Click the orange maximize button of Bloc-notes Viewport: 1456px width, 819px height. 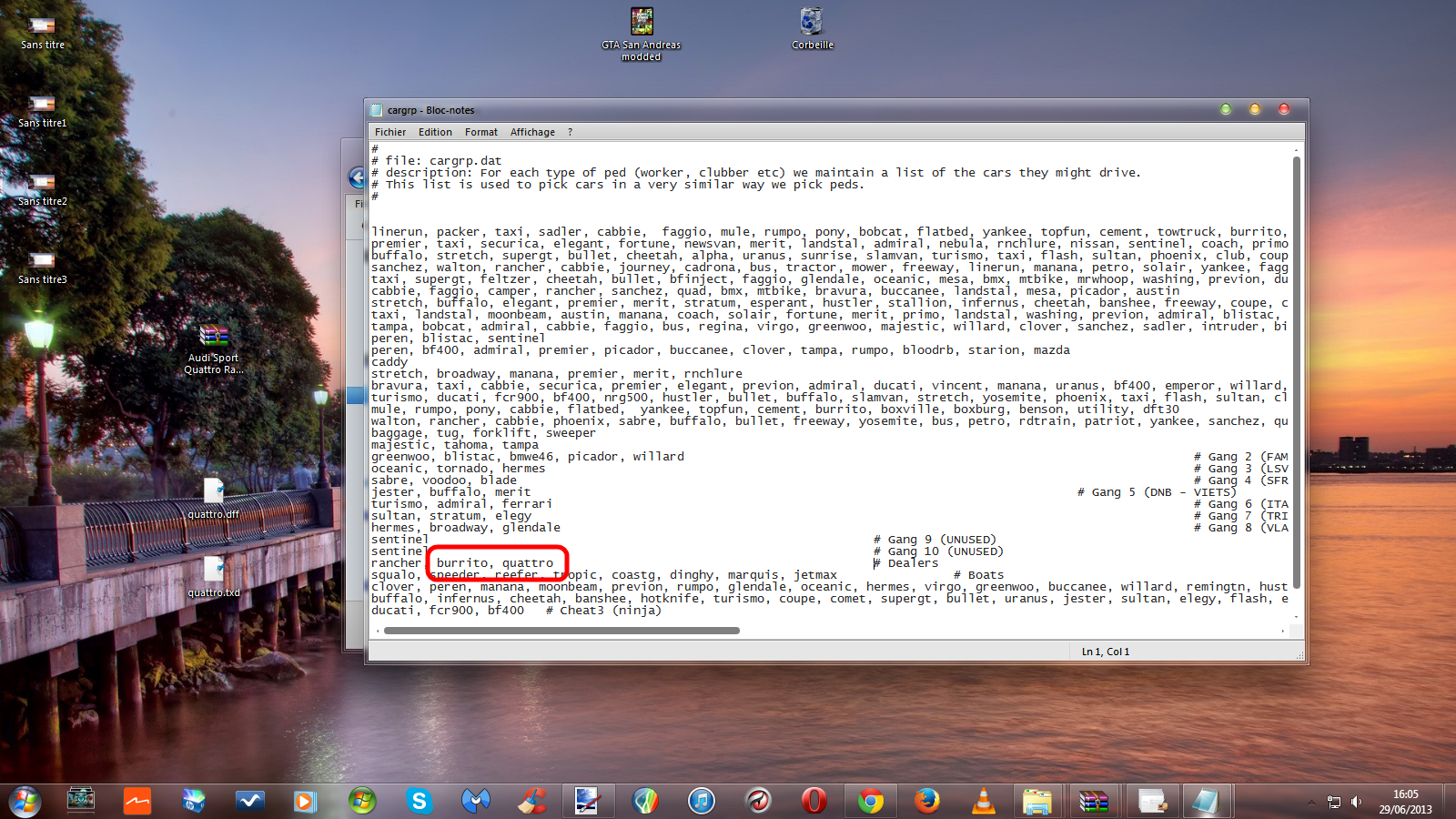(1255, 109)
